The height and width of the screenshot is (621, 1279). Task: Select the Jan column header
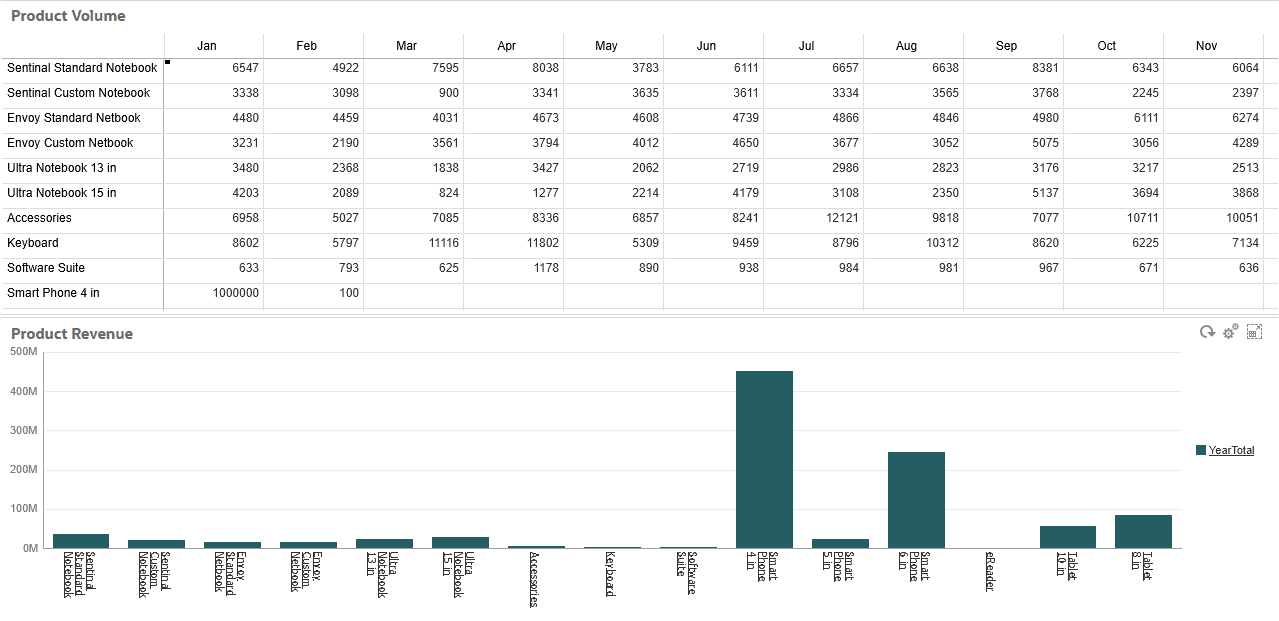tap(207, 45)
